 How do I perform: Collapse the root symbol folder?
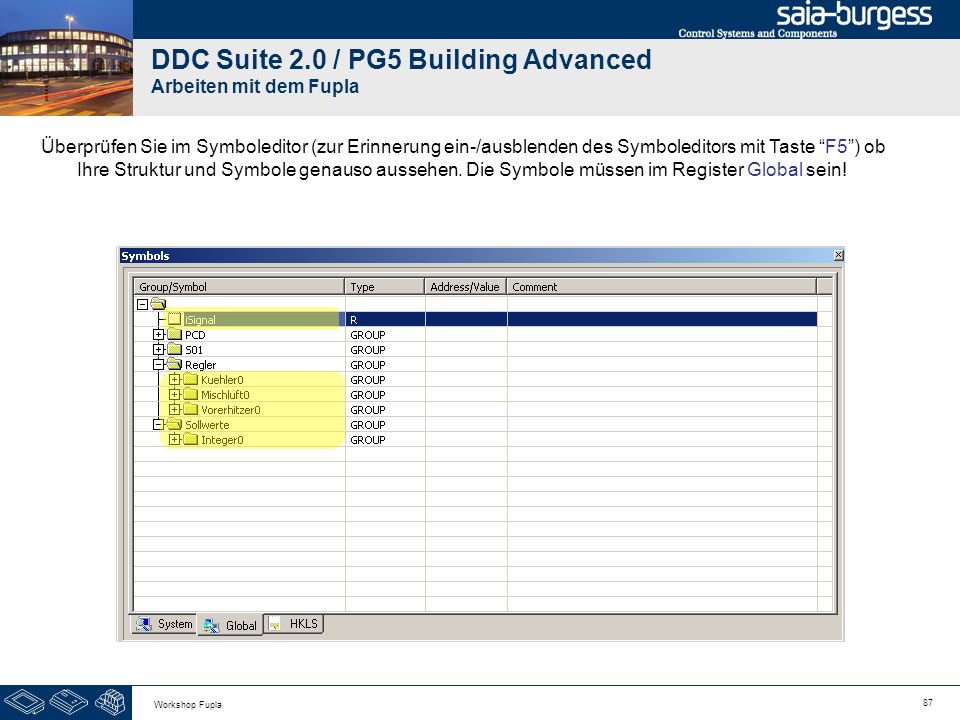tap(142, 304)
